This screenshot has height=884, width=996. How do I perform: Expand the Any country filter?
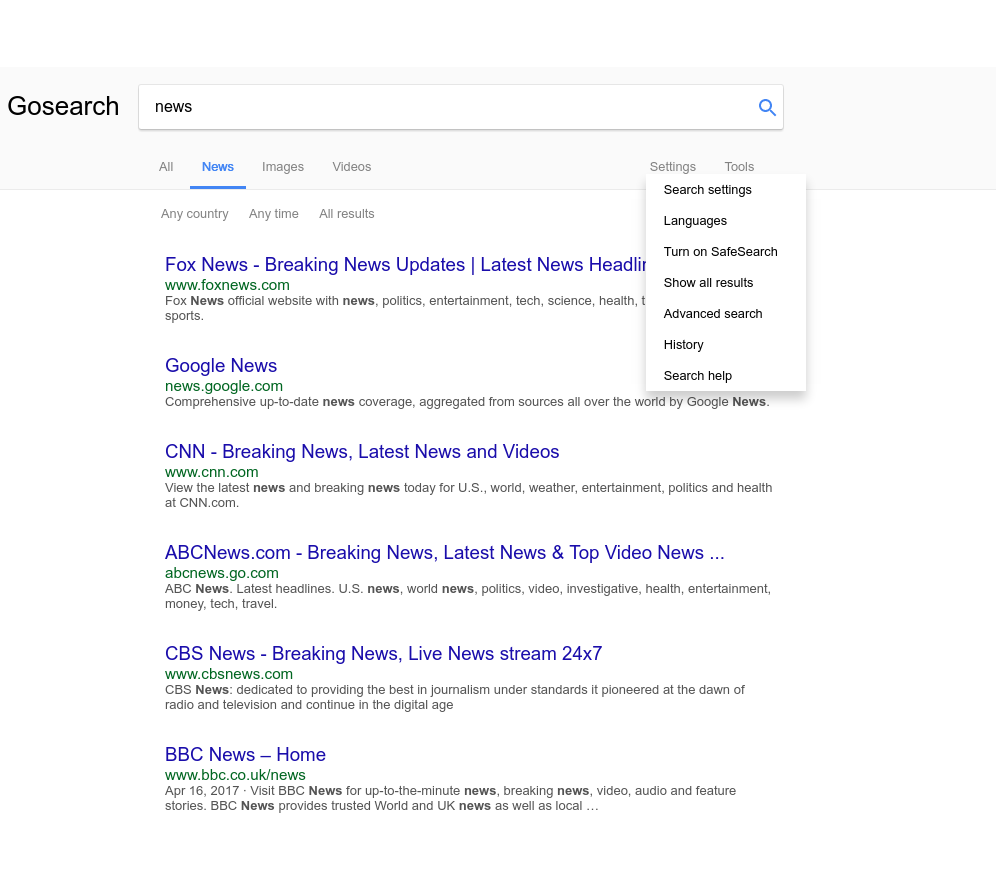(194, 214)
